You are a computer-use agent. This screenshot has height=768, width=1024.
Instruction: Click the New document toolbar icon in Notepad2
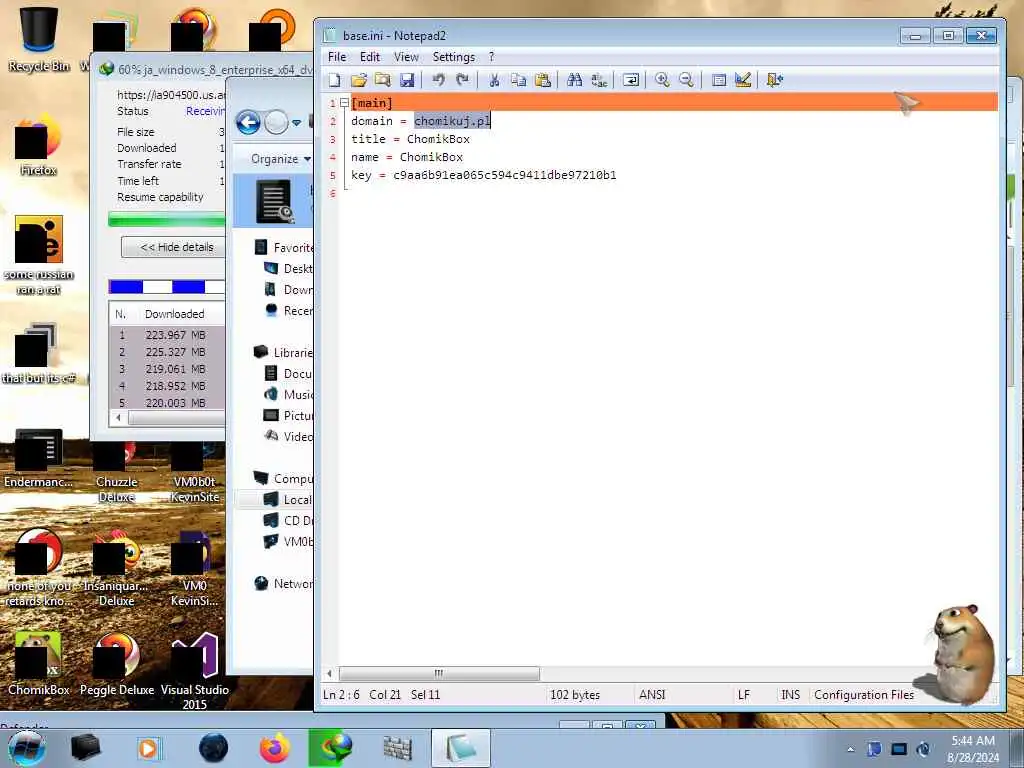(334, 80)
